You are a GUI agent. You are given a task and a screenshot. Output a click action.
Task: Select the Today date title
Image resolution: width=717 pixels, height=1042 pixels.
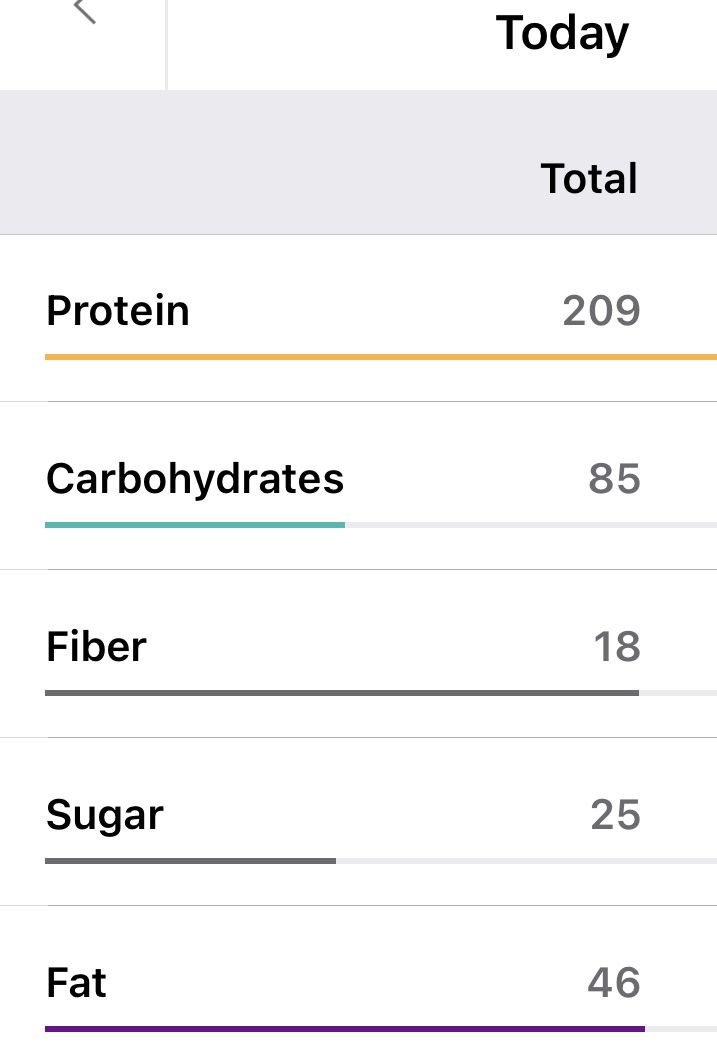(x=562, y=34)
